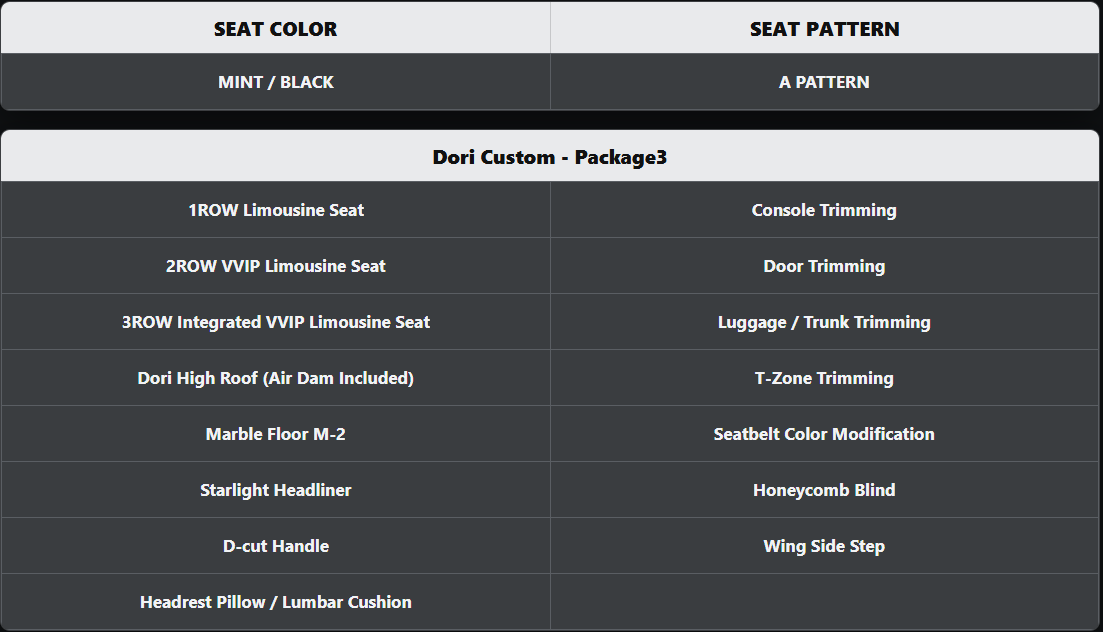Click the Dori Custom - Package3 heading
This screenshot has width=1103, height=632.
[x=550, y=157]
